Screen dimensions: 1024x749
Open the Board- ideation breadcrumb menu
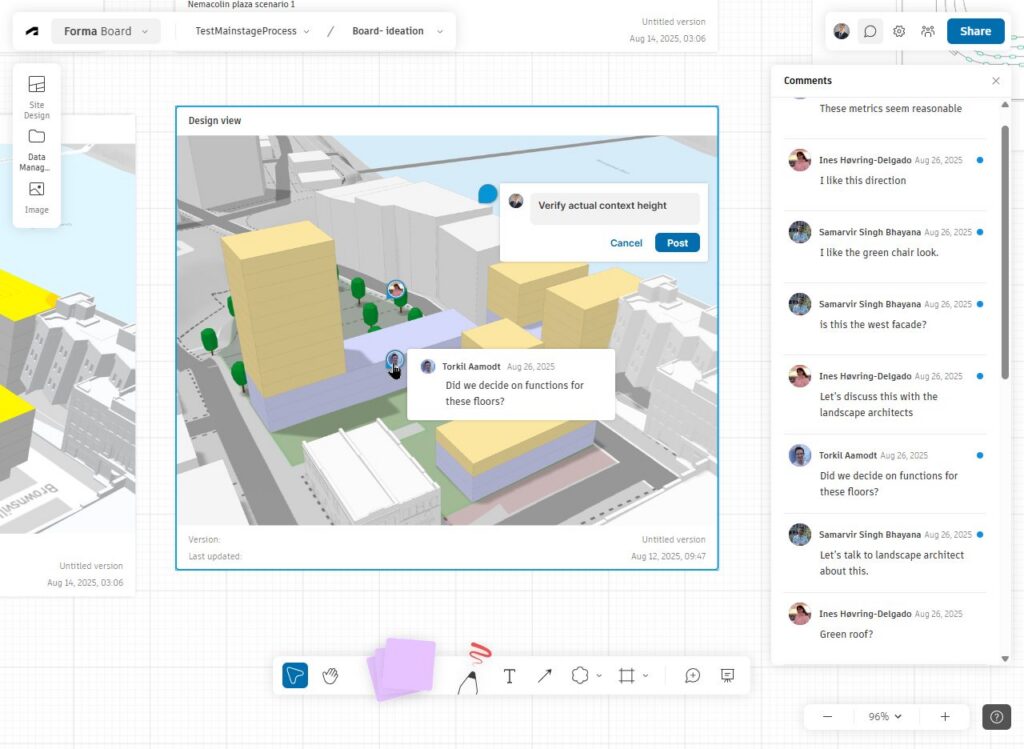click(395, 31)
